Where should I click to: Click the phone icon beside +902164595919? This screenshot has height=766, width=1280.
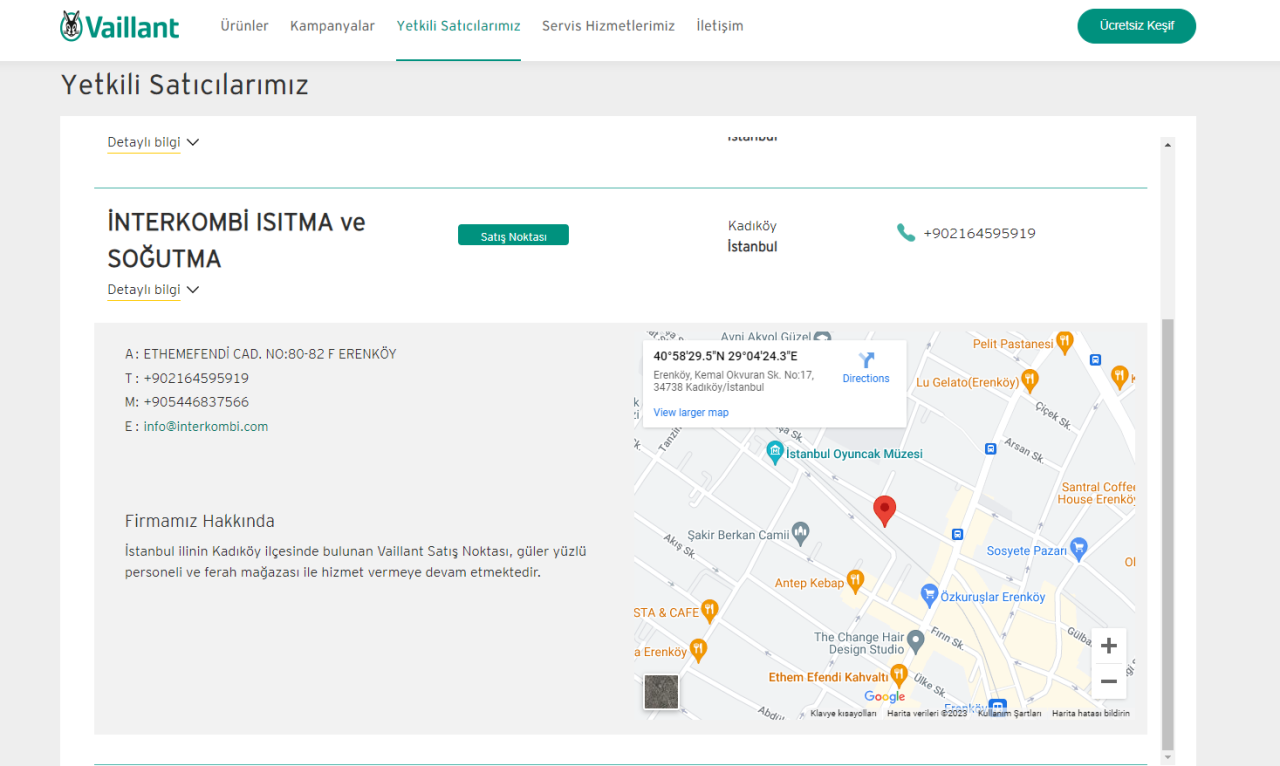tap(905, 231)
